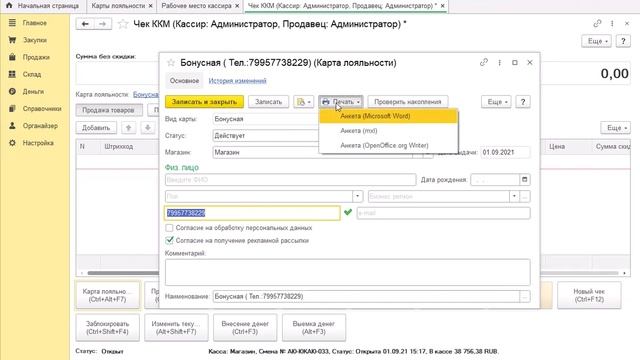
Task: Open ellipsis button of Наименование field
Action: click(525, 296)
